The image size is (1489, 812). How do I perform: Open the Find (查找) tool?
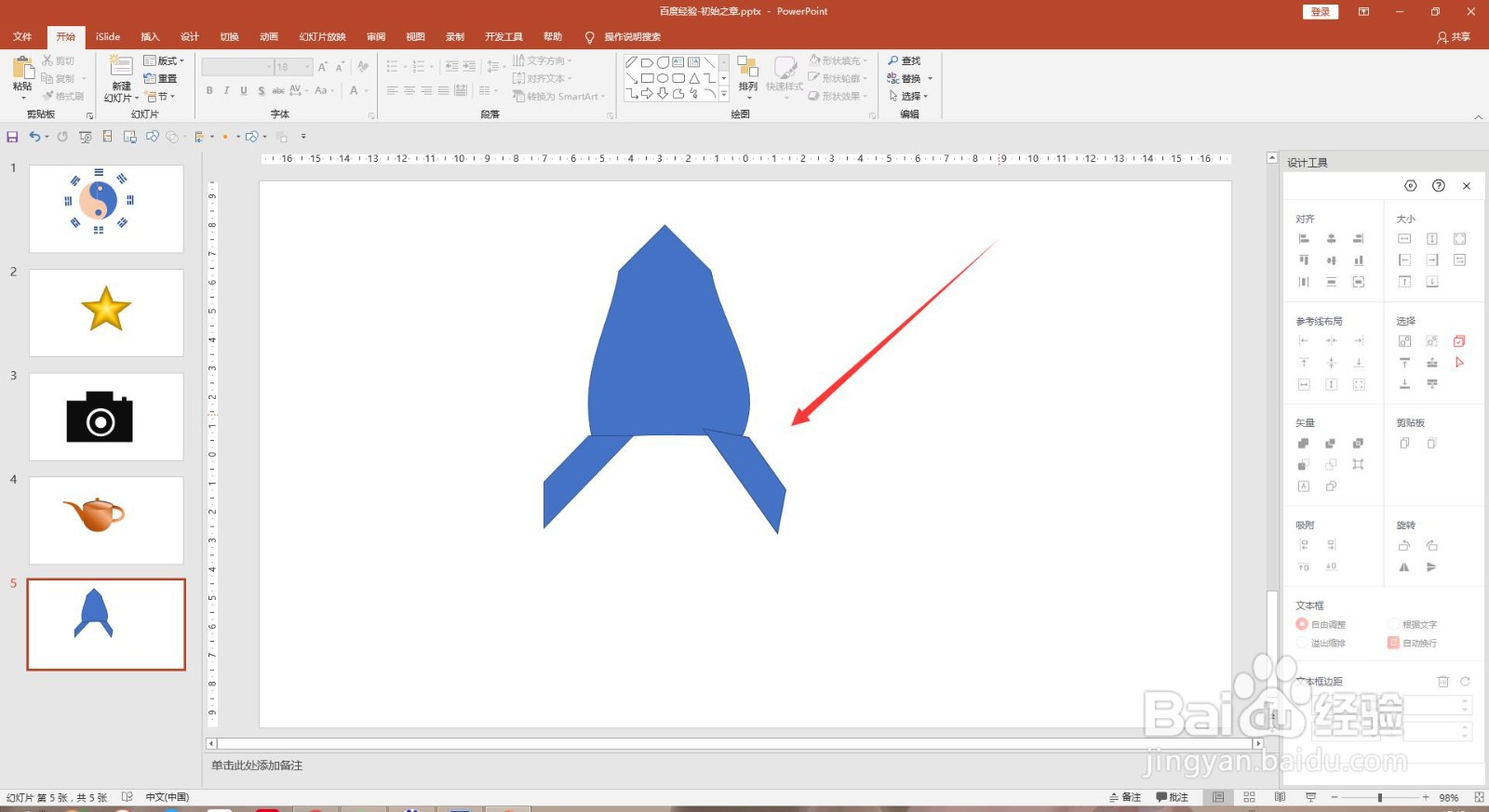click(904, 60)
